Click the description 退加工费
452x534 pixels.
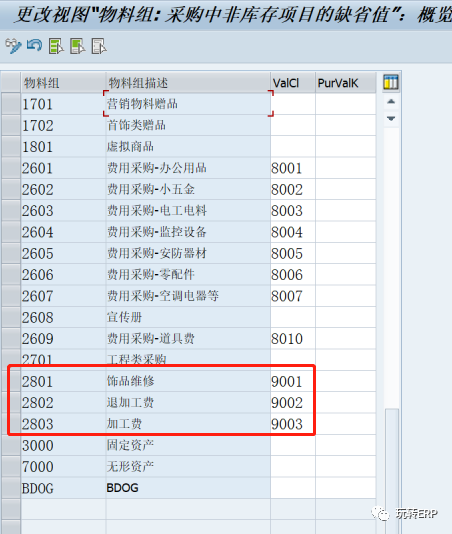[x=188, y=403]
